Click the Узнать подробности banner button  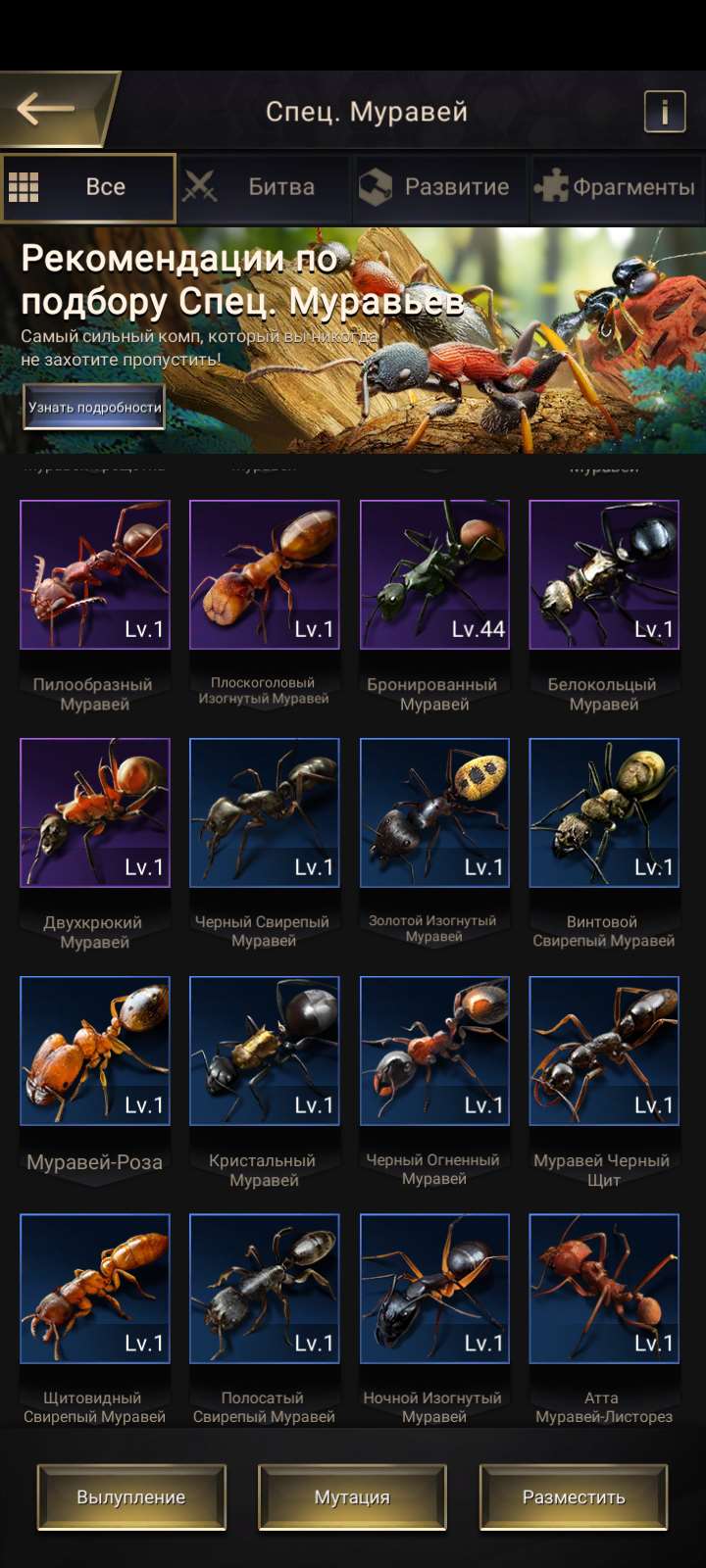(94, 407)
